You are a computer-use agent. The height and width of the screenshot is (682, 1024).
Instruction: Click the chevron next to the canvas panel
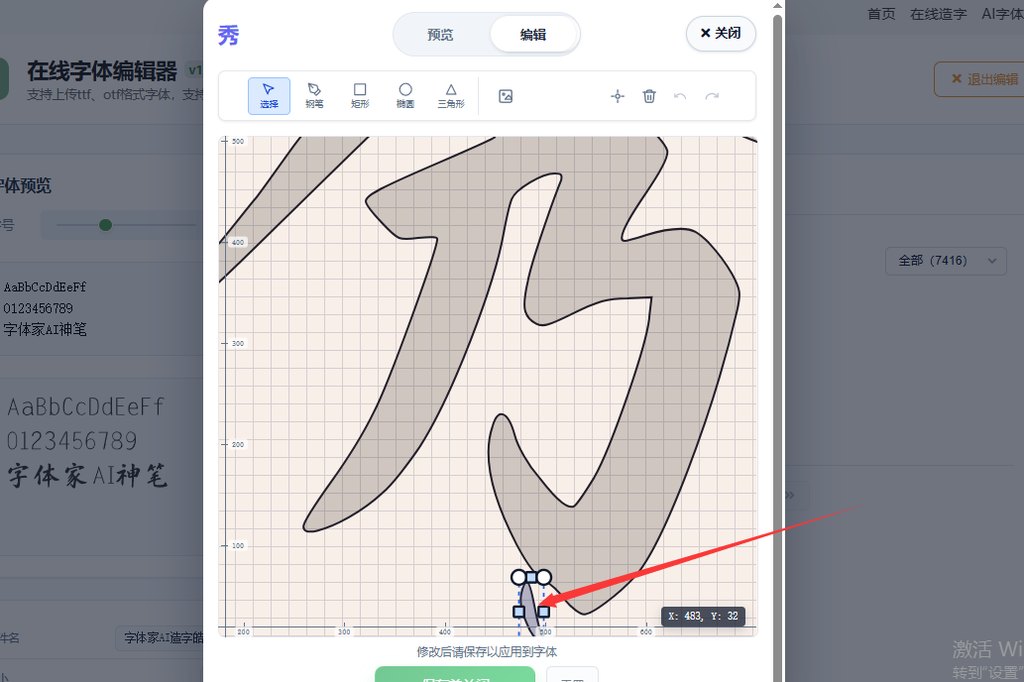(789, 494)
